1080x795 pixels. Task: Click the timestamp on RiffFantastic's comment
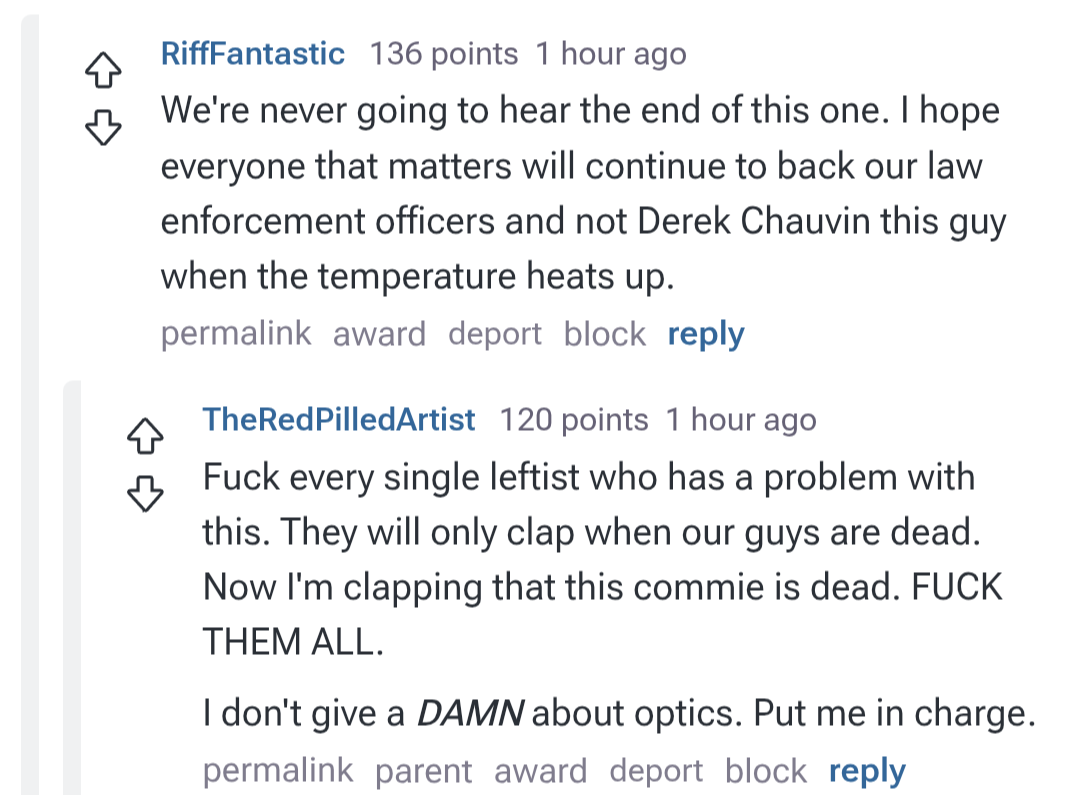[x=610, y=54]
